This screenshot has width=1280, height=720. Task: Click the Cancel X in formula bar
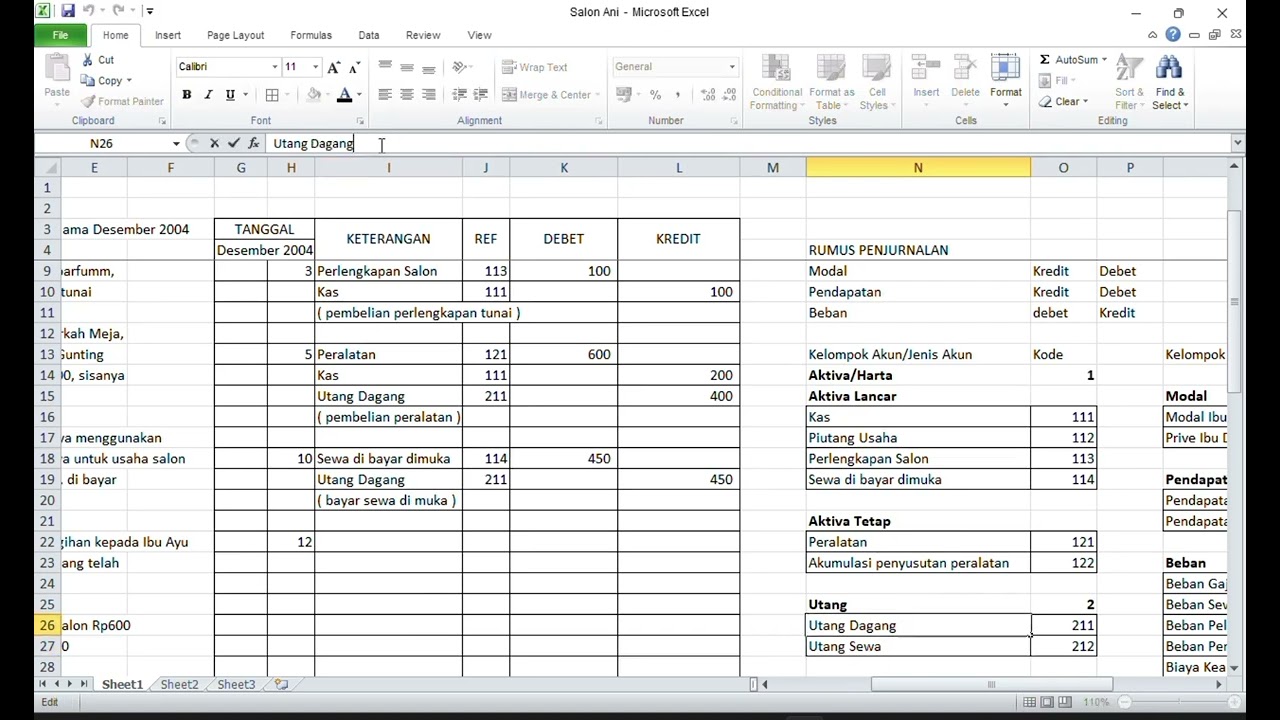[214, 144]
